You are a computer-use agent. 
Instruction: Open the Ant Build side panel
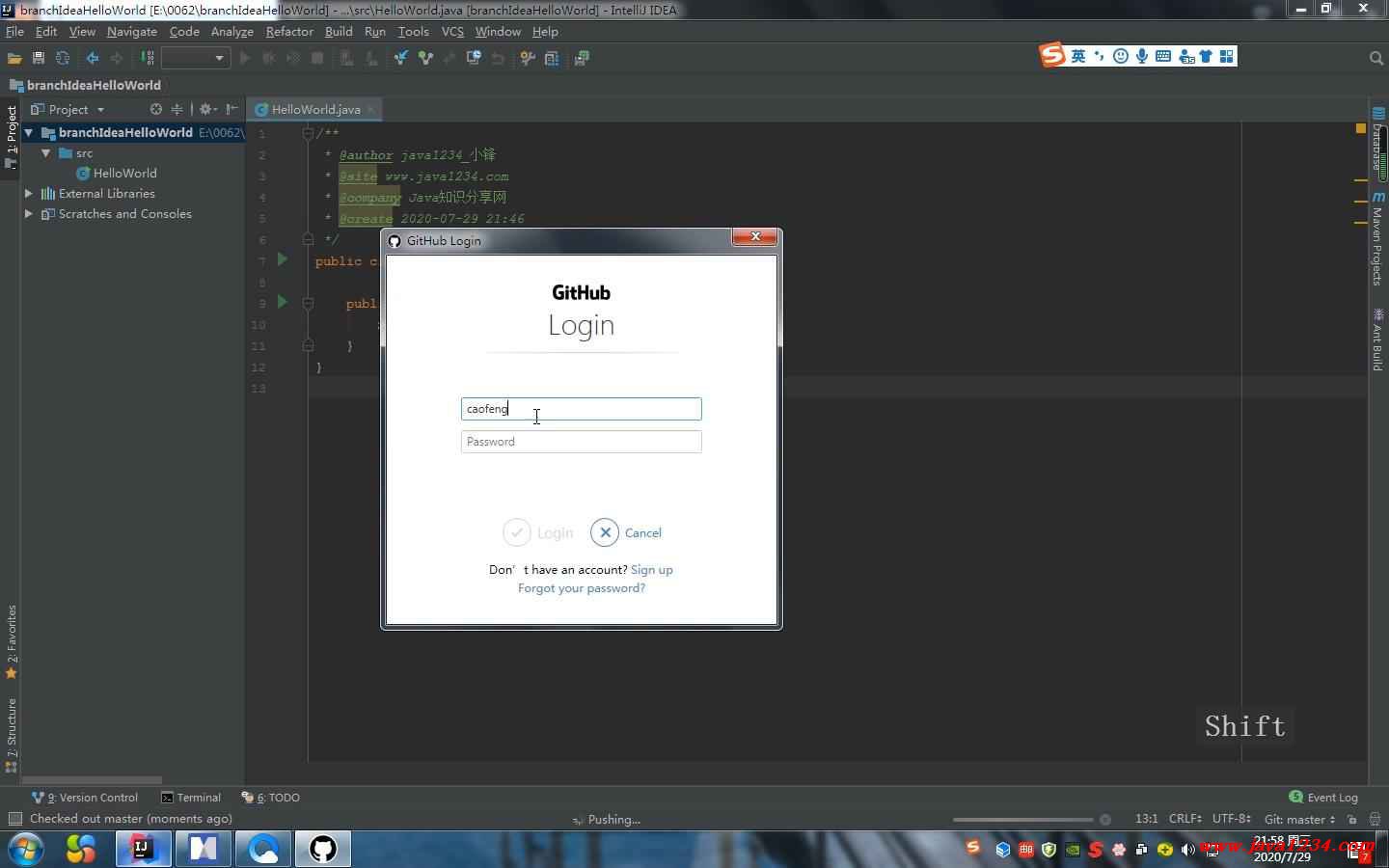click(1377, 339)
